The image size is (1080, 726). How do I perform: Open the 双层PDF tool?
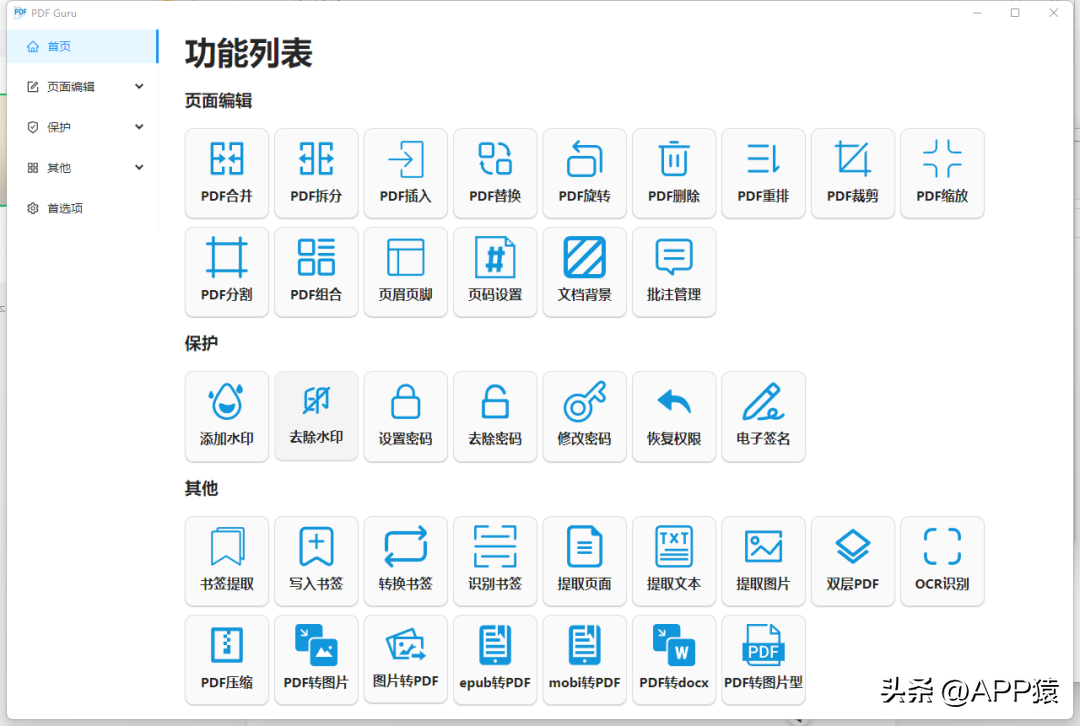853,561
